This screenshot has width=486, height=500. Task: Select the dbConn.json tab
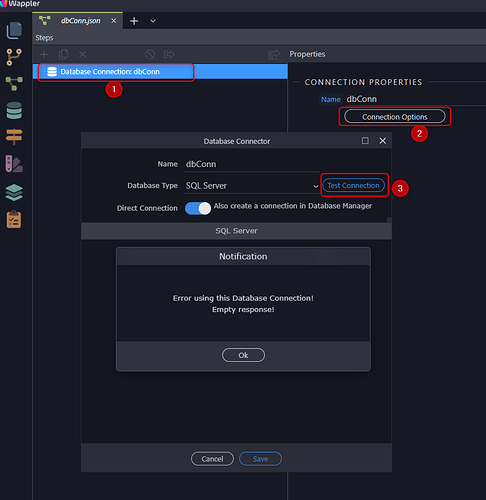[78, 21]
